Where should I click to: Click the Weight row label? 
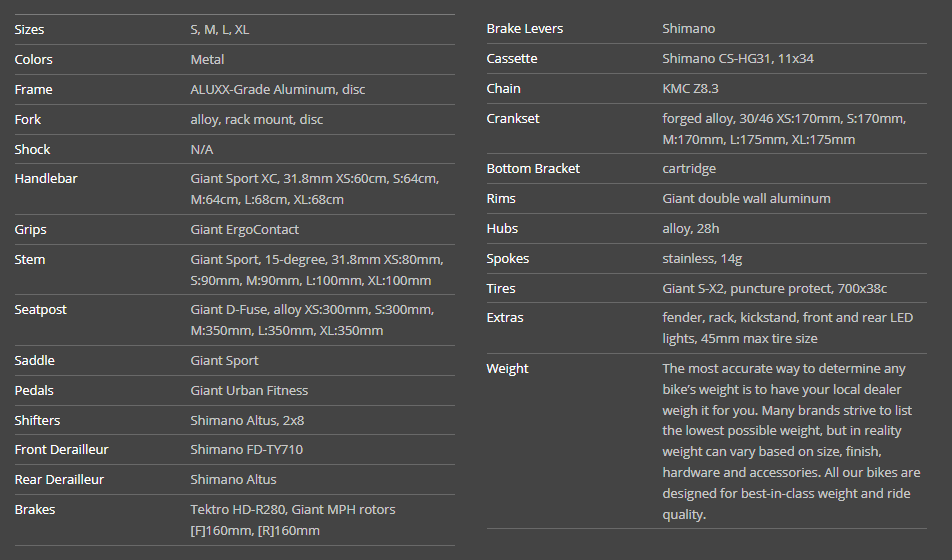507,368
